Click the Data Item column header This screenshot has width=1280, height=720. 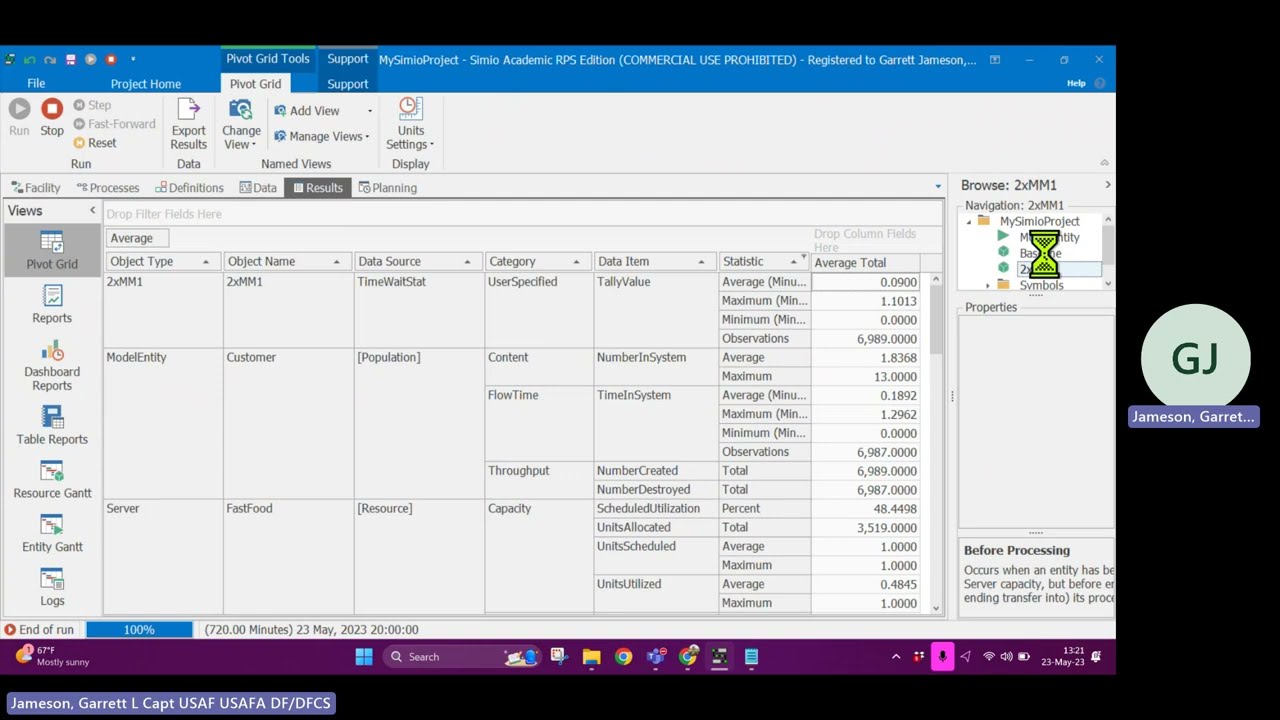[654, 262]
